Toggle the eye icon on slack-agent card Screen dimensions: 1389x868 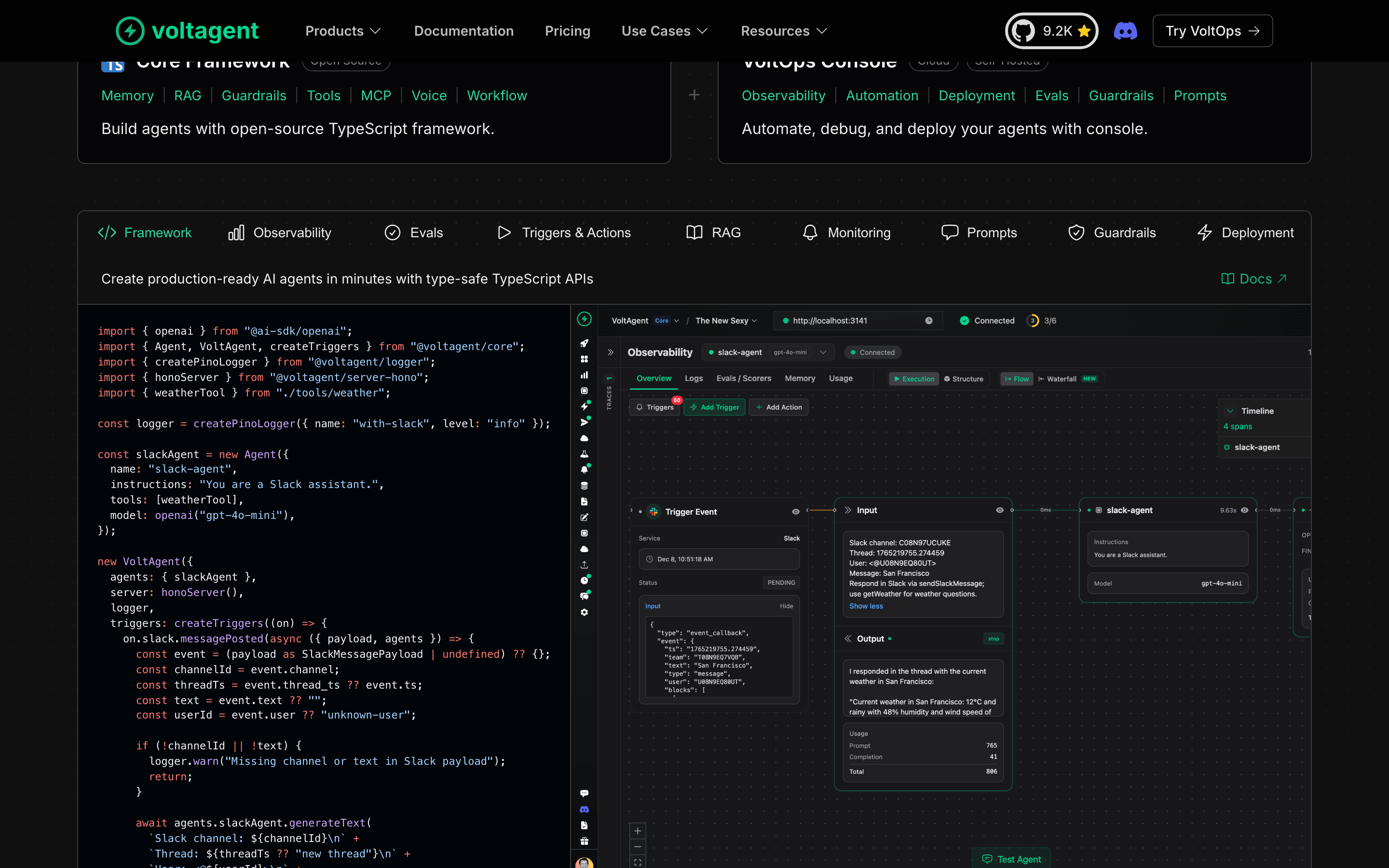1244,510
